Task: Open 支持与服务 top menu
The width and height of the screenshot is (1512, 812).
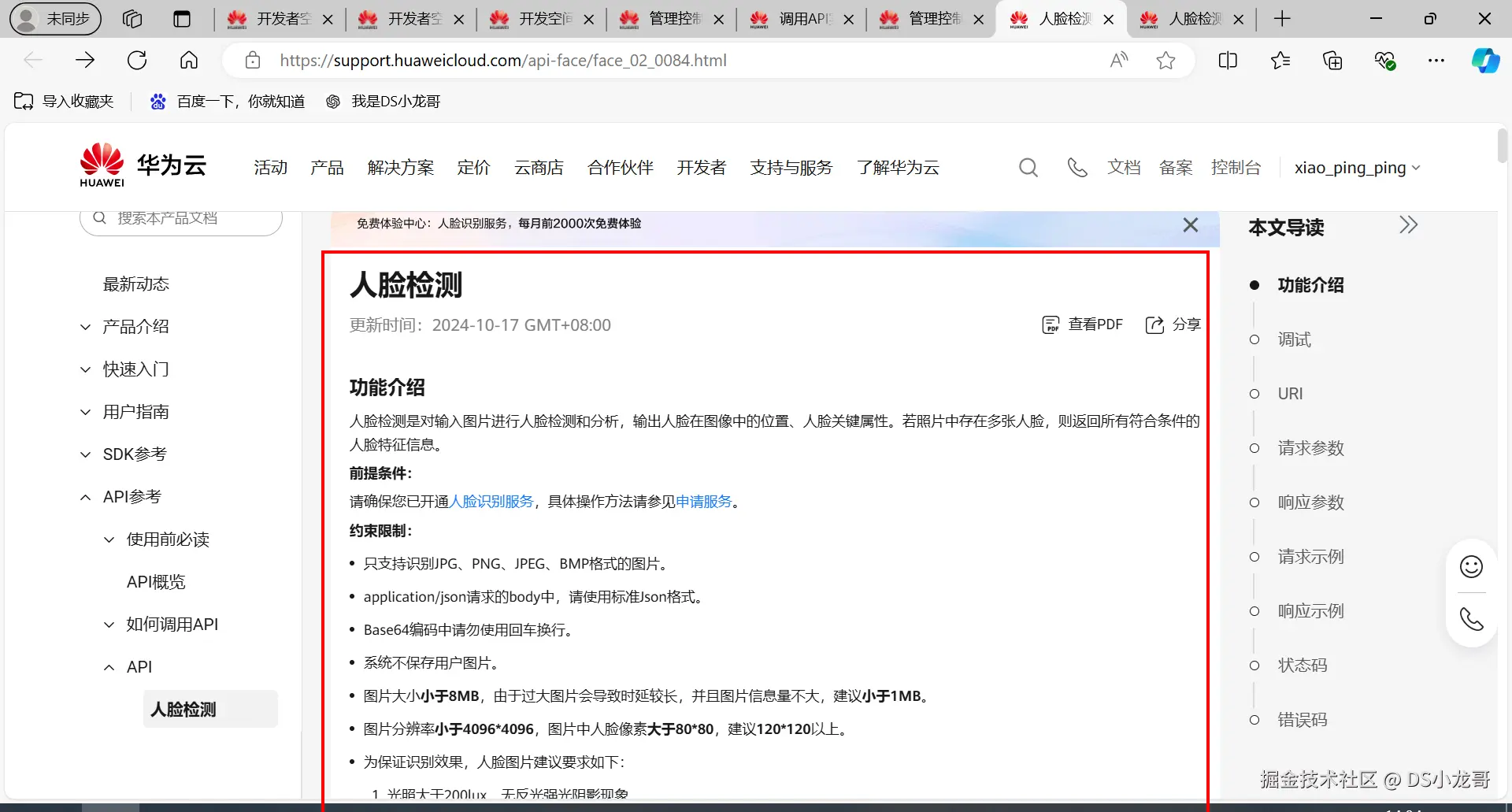Action: pos(791,168)
